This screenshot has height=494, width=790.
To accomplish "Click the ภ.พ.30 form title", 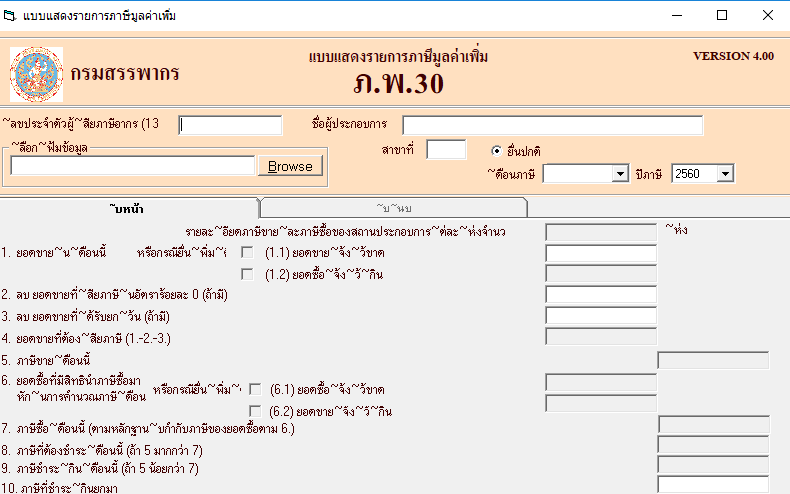I will click(399, 83).
